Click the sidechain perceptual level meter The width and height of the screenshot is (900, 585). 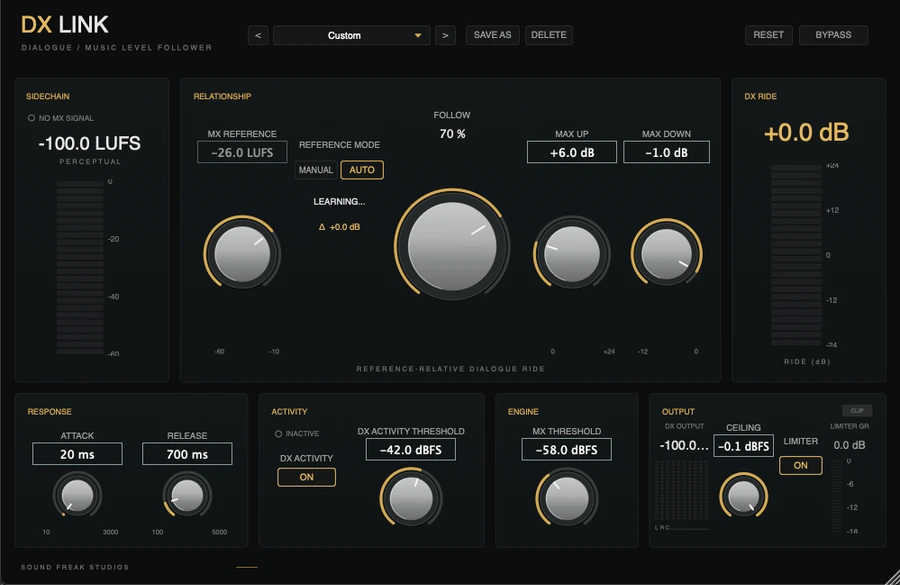(80, 268)
